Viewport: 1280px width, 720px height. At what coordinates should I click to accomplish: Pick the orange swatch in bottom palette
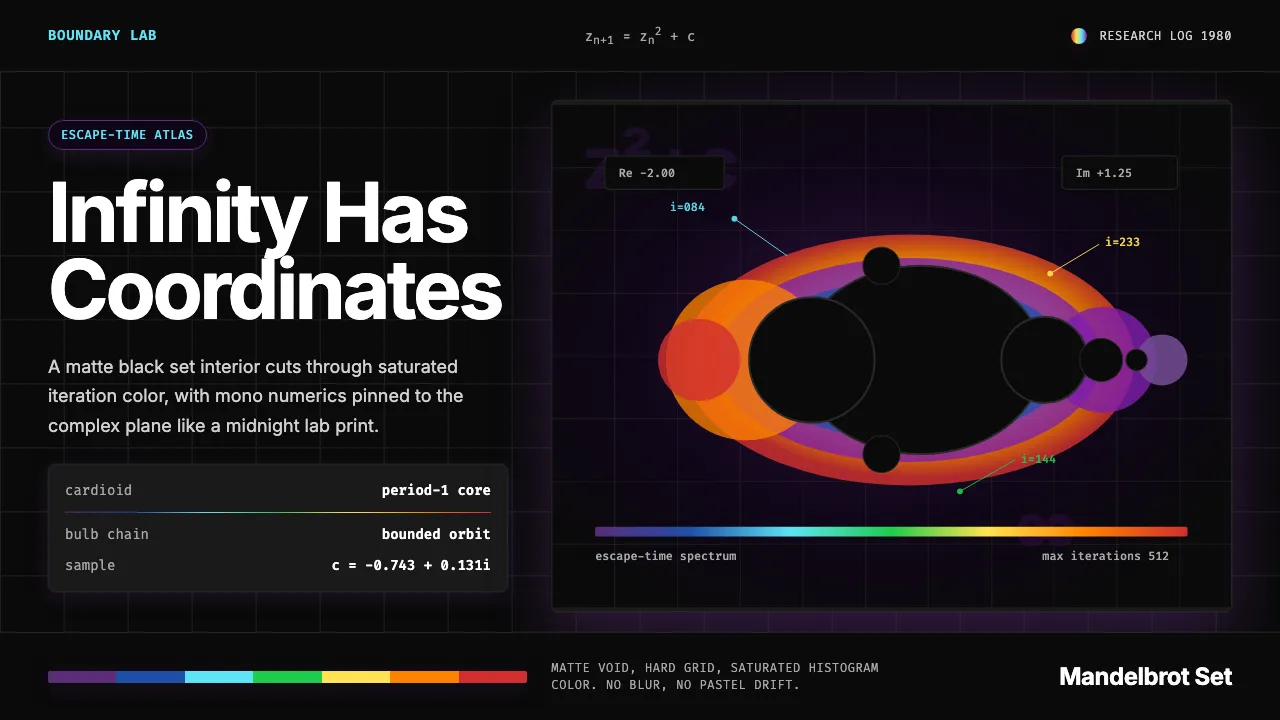point(424,677)
